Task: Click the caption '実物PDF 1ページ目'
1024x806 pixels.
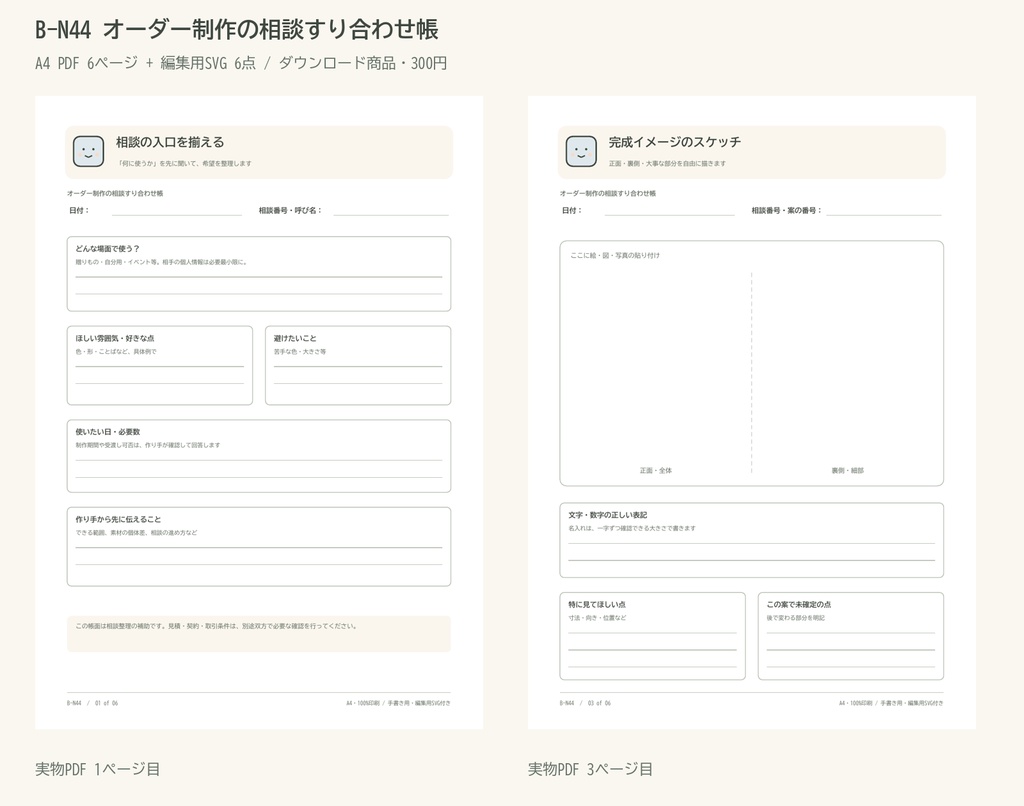Action: [x=97, y=769]
